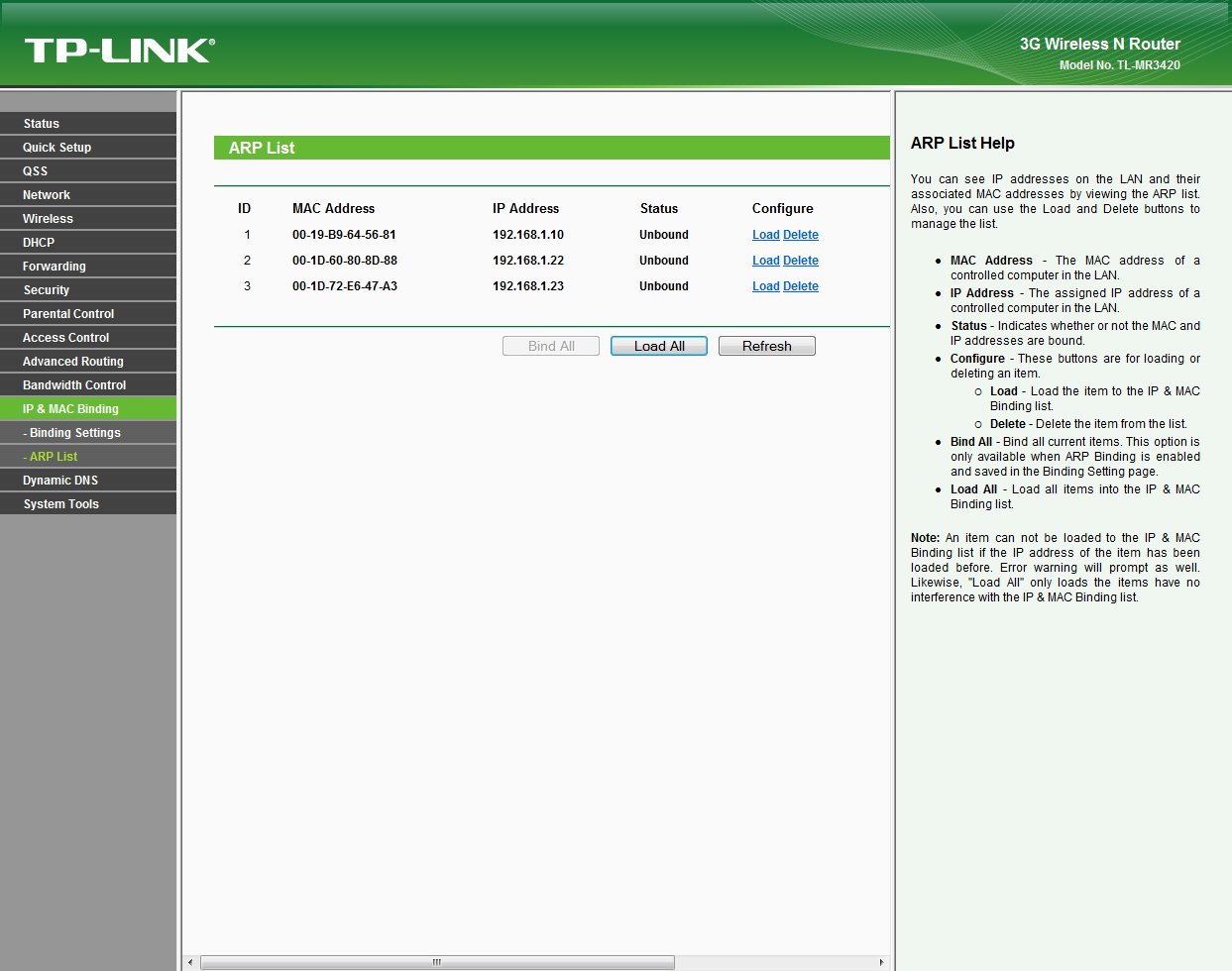The width and height of the screenshot is (1232, 971).
Task: Click the horizontal scrollbar thumb
Action: [437, 962]
